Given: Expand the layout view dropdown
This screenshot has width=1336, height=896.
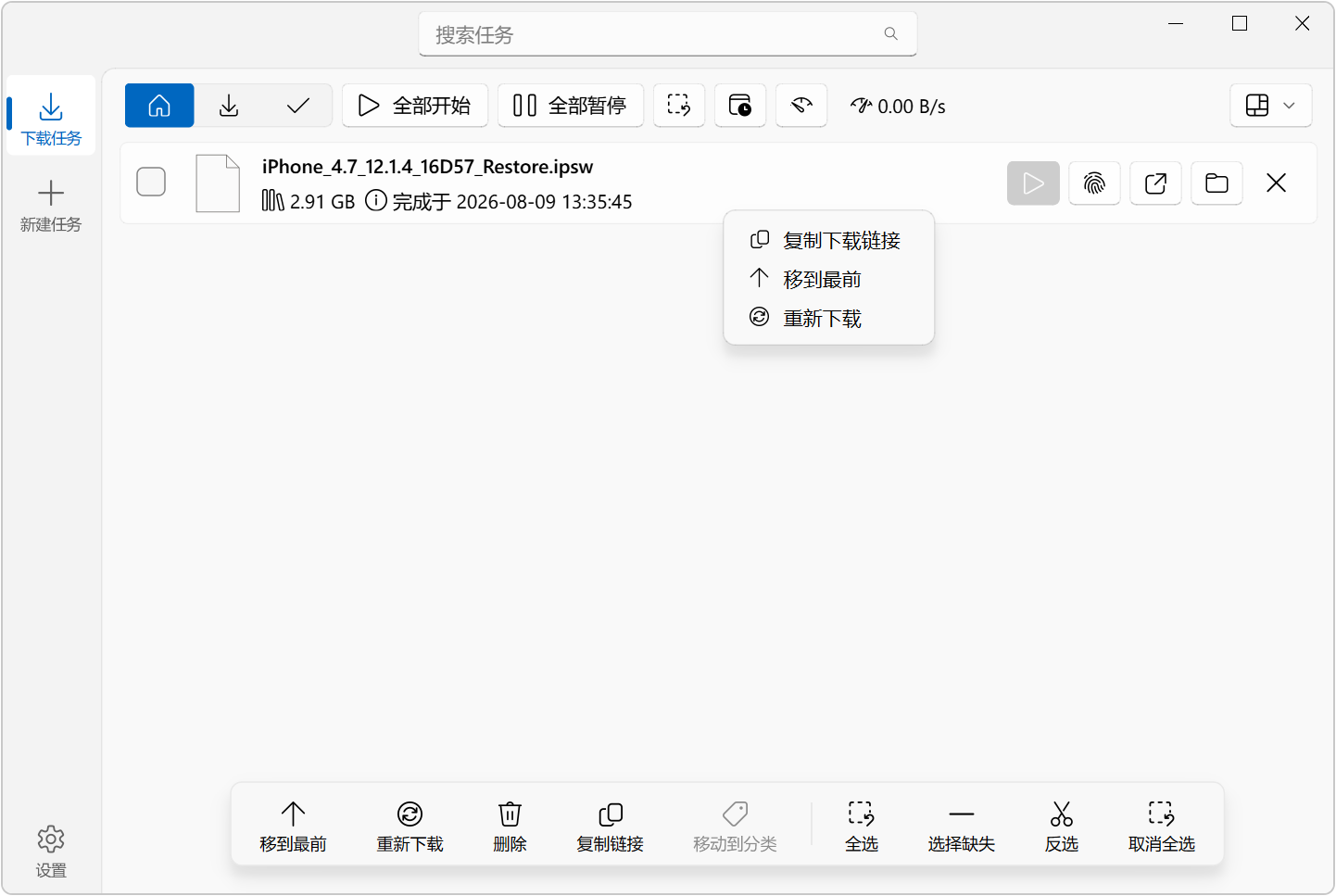Looking at the screenshot, I should point(1271,106).
